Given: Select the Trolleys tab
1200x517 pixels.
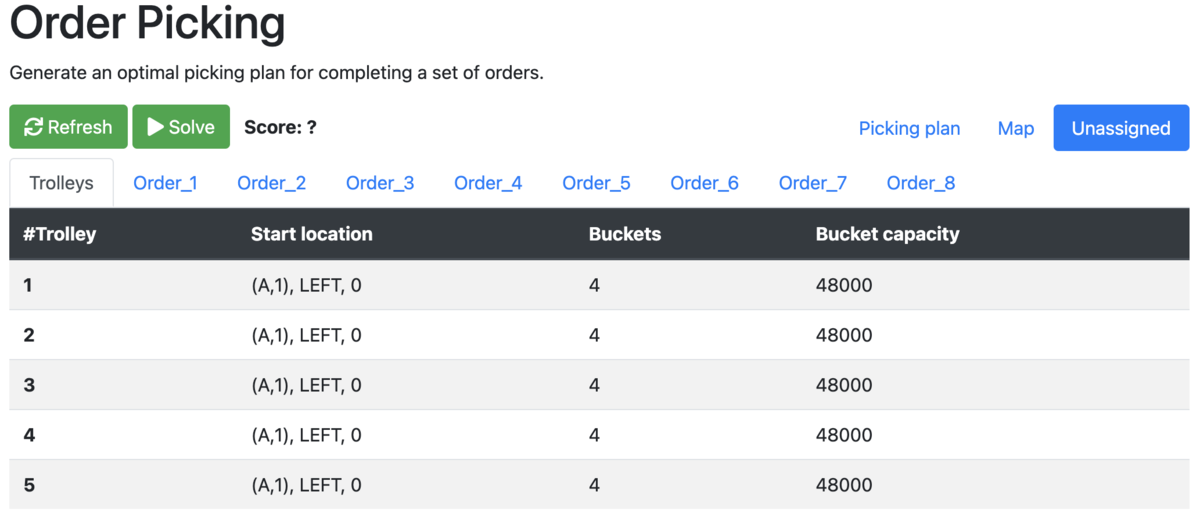Looking at the screenshot, I should pyautogui.click(x=61, y=183).
